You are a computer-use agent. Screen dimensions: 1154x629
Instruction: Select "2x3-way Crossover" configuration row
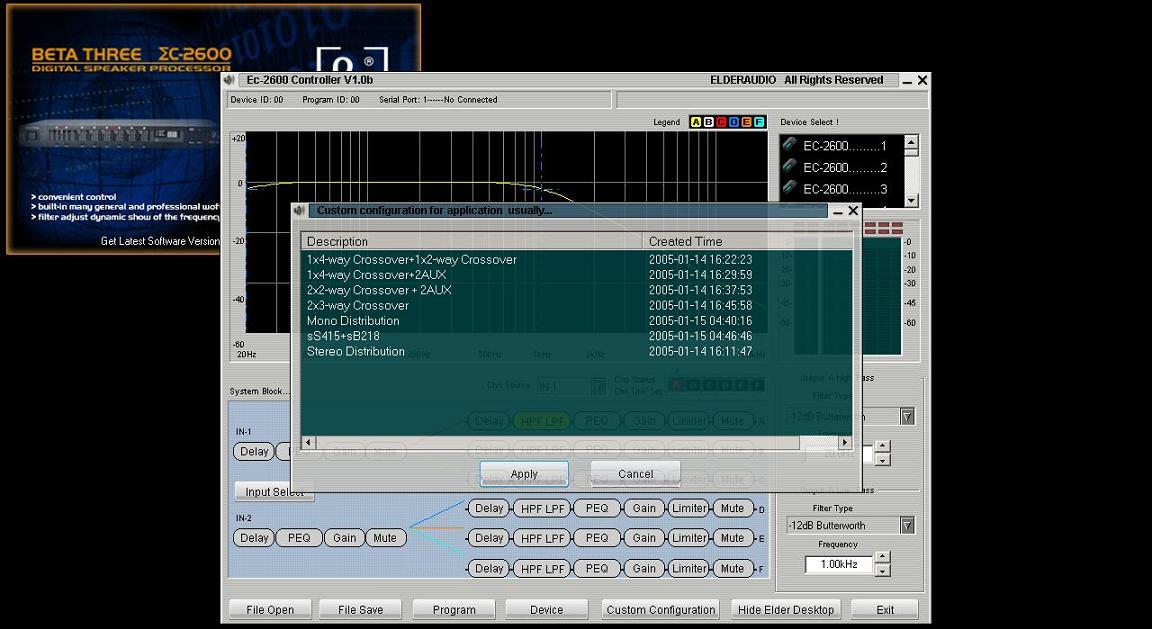576,305
